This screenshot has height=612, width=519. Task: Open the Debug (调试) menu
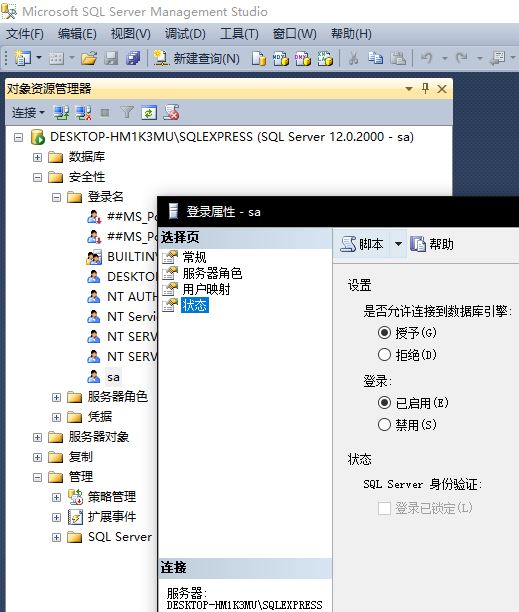point(185,34)
